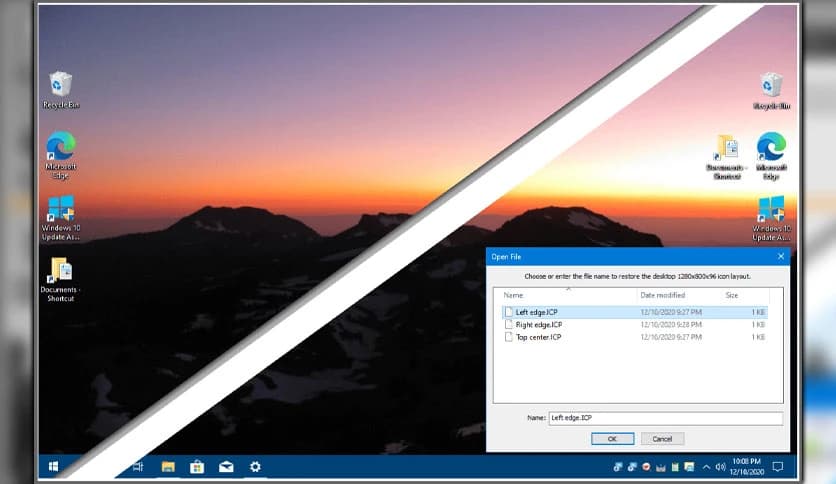Select the Microsoft Edge icon on the right side

pos(771,149)
